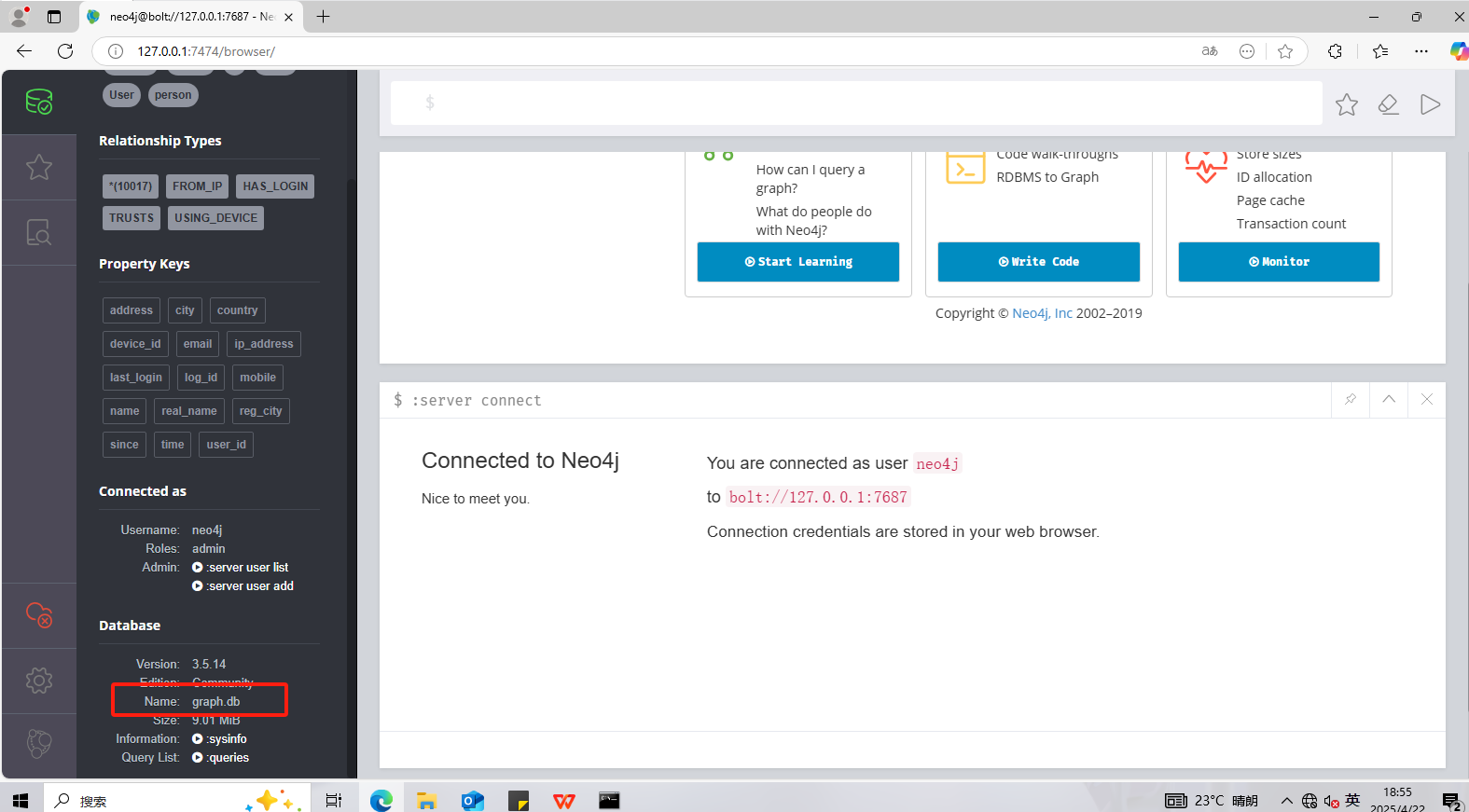Open Browser Settings gear in the sidebar
The image size is (1469, 812).
coord(39,681)
